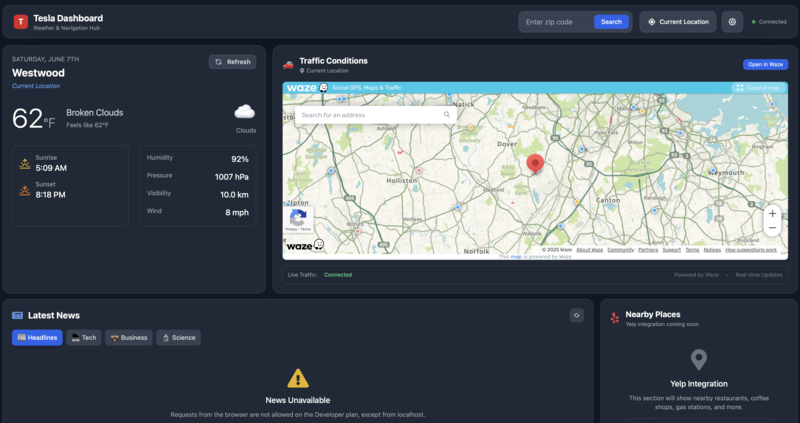Click the red location pin on map
Screen dimensions: 800x423
click(x=535, y=164)
